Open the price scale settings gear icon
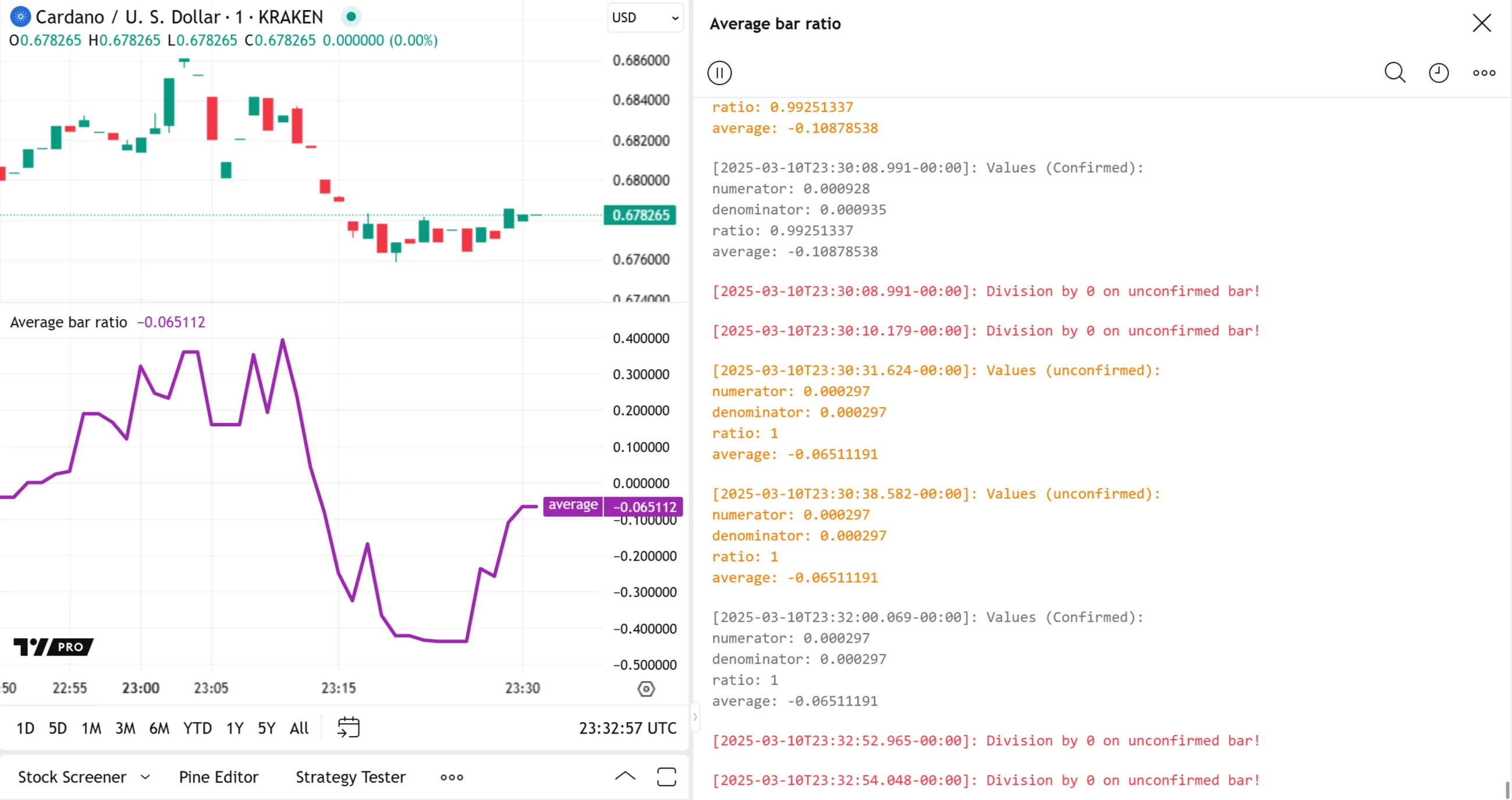 pos(645,688)
